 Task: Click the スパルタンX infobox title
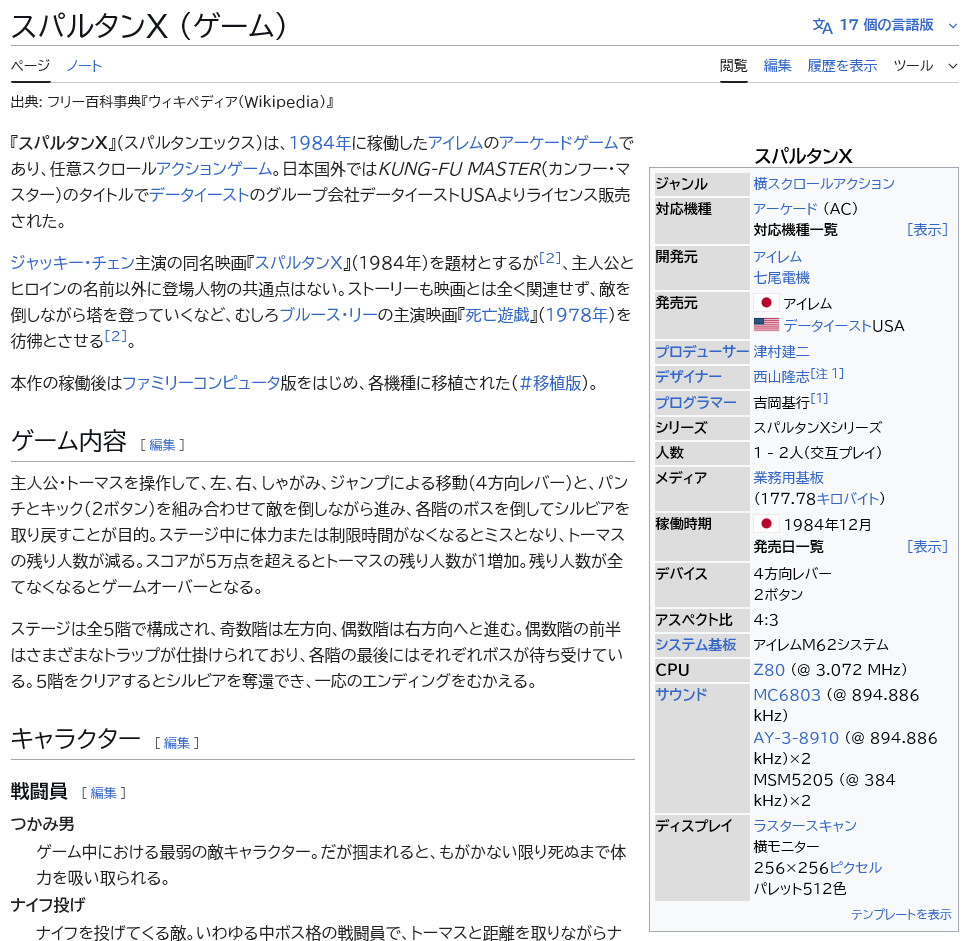[x=803, y=156]
